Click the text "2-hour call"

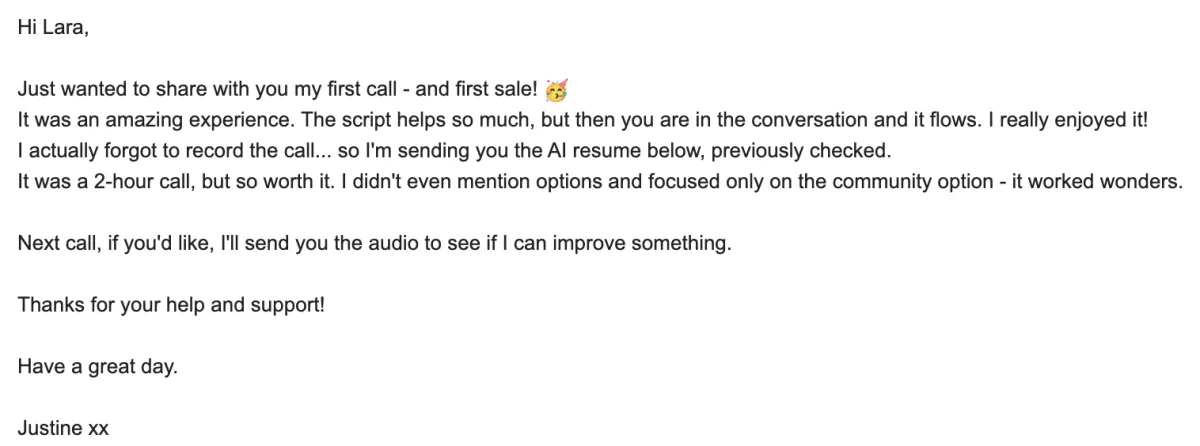click(x=131, y=182)
